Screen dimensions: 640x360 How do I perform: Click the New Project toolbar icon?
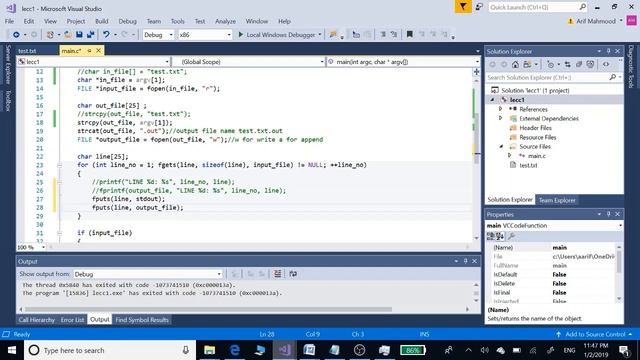50,35
